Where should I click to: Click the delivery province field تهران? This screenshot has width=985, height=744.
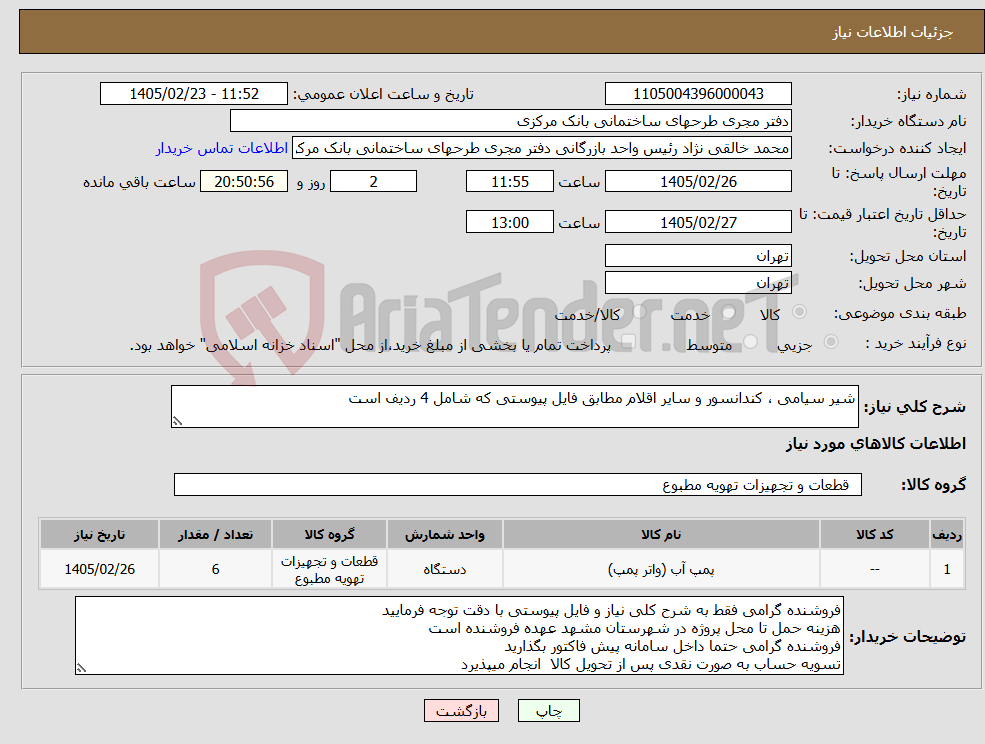698,256
